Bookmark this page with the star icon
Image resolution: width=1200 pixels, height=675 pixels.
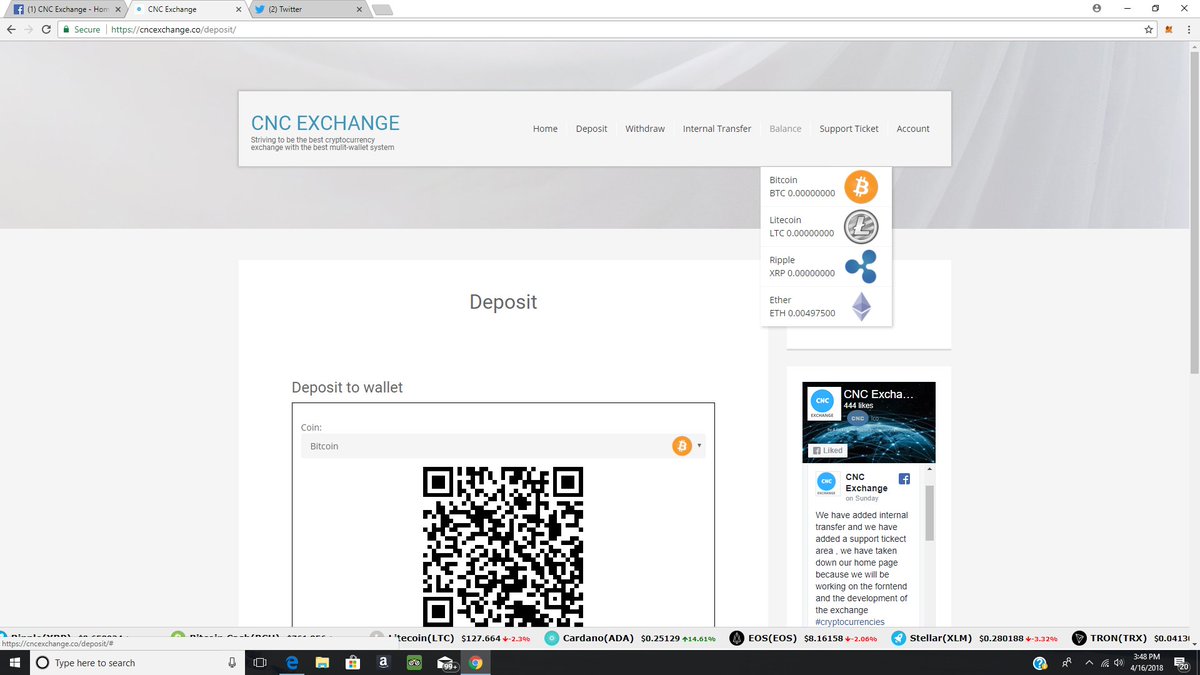click(1149, 30)
